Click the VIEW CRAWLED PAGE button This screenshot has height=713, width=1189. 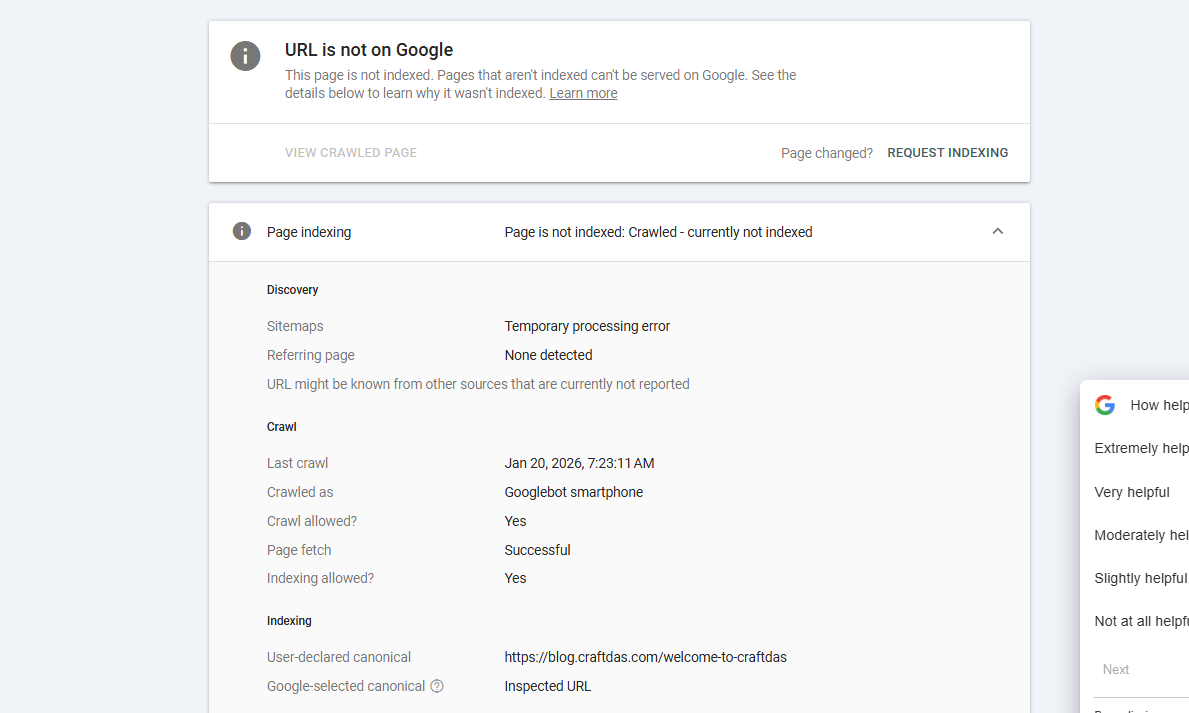click(x=350, y=152)
